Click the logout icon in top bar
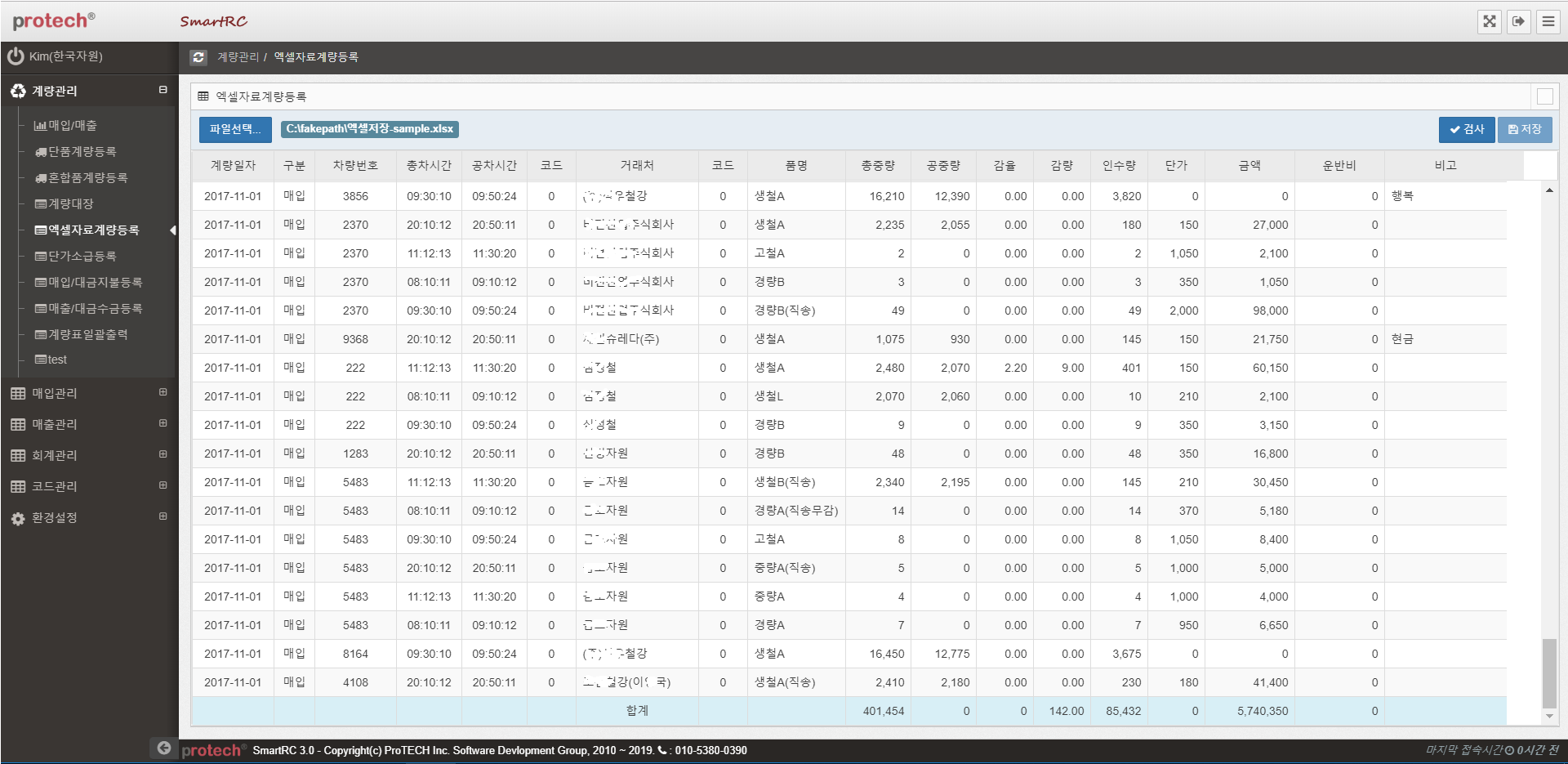 point(1519,21)
